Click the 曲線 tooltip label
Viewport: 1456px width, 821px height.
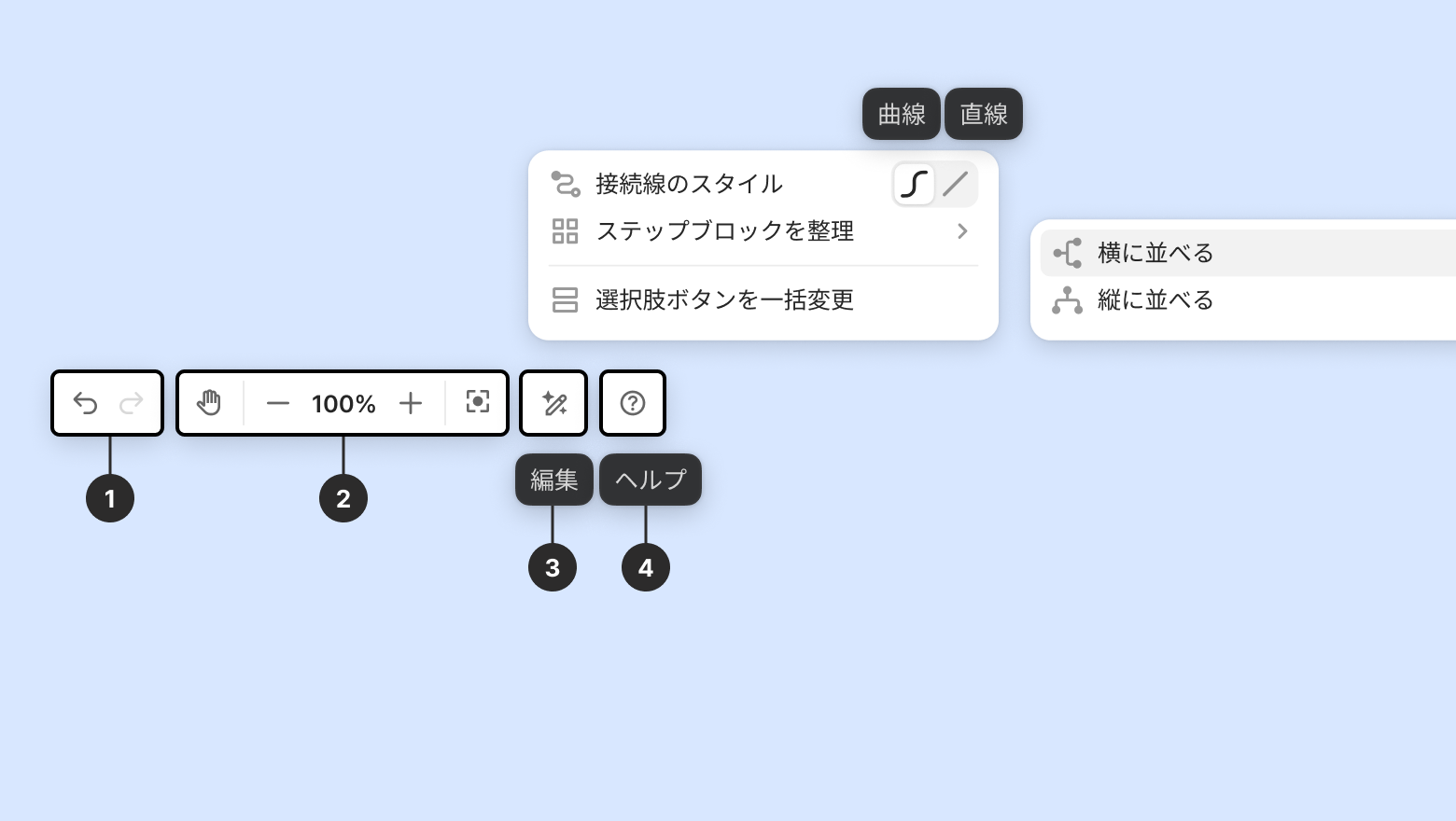coord(902,114)
